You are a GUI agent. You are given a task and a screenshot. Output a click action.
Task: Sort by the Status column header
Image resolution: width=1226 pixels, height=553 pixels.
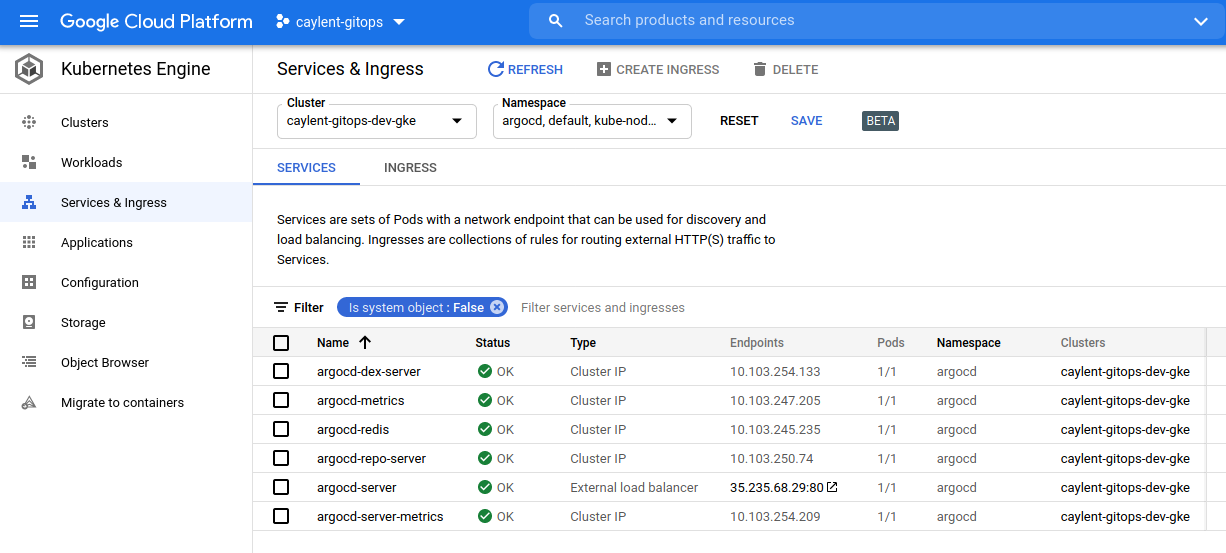click(492, 342)
